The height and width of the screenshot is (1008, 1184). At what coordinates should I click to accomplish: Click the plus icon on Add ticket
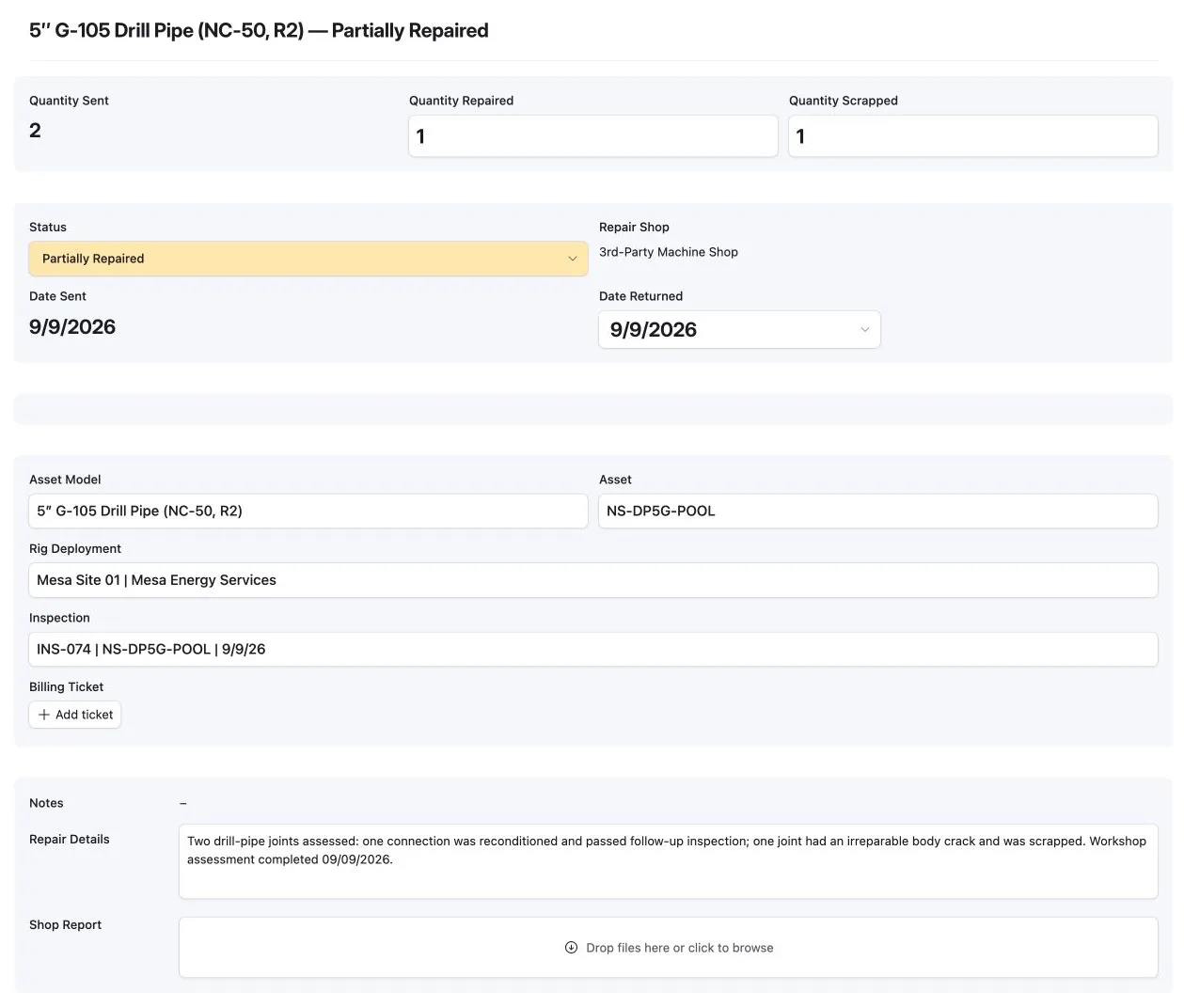[x=44, y=715]
